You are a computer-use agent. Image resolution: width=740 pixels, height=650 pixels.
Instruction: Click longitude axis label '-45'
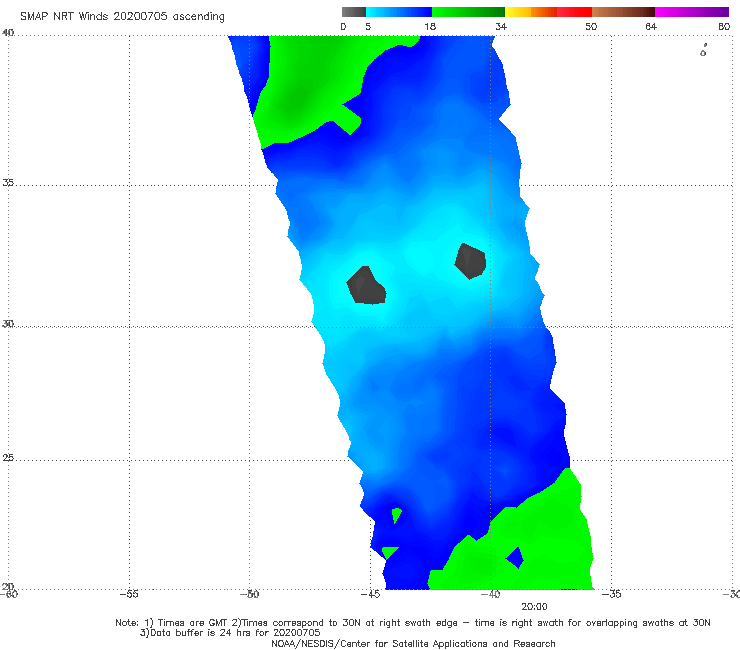pos(370,594)
